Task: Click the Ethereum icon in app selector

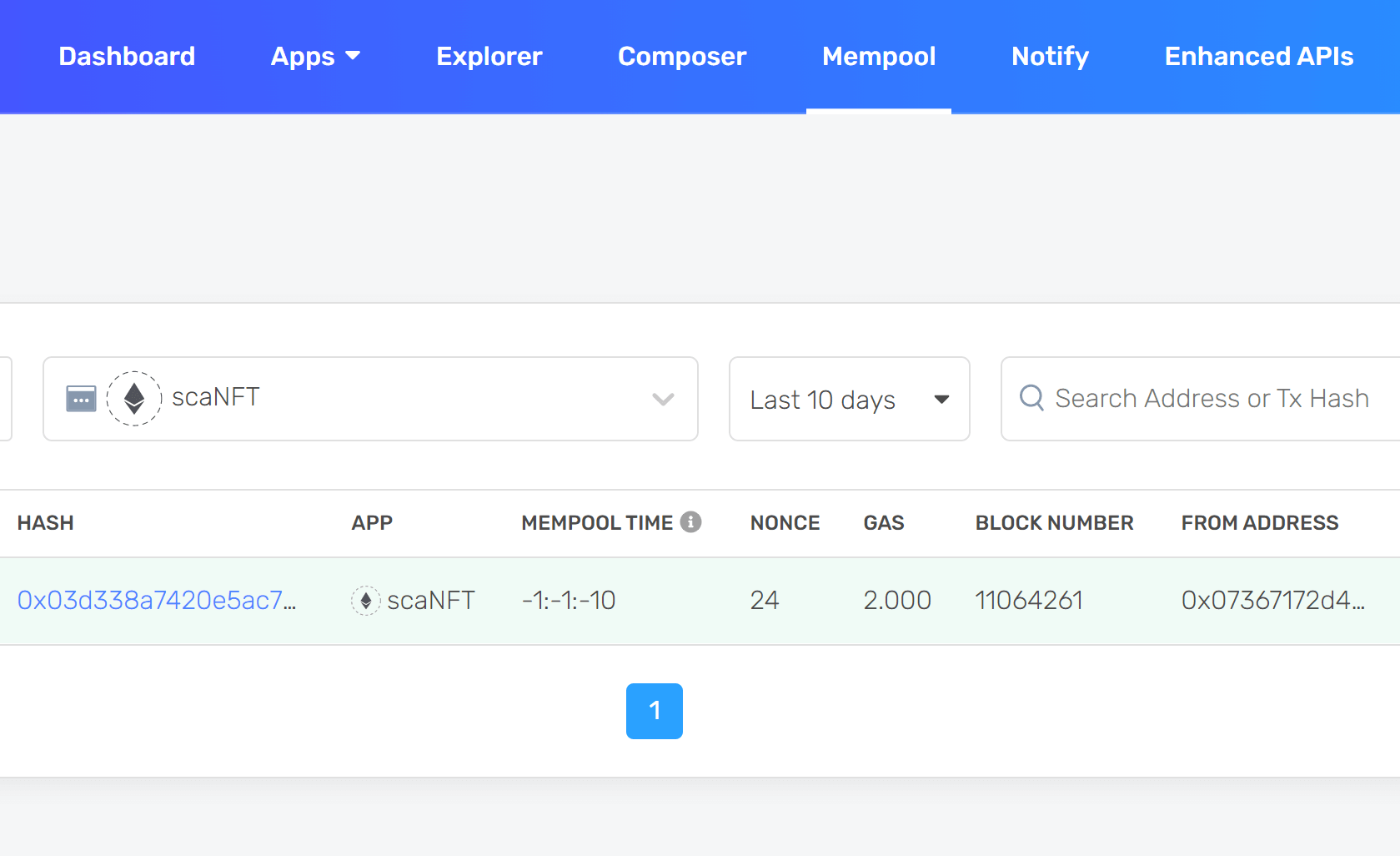Action: pos(134,399)
